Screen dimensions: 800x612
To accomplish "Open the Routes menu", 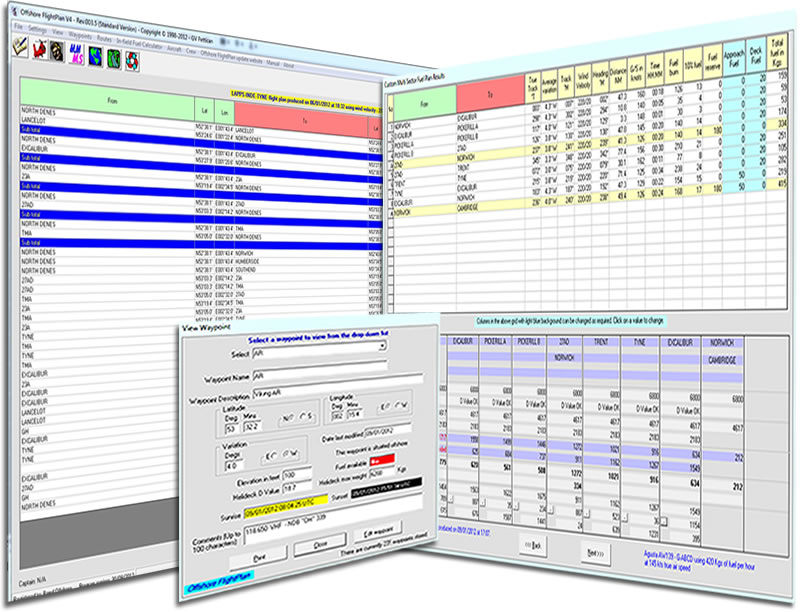I will coord(104,39).
